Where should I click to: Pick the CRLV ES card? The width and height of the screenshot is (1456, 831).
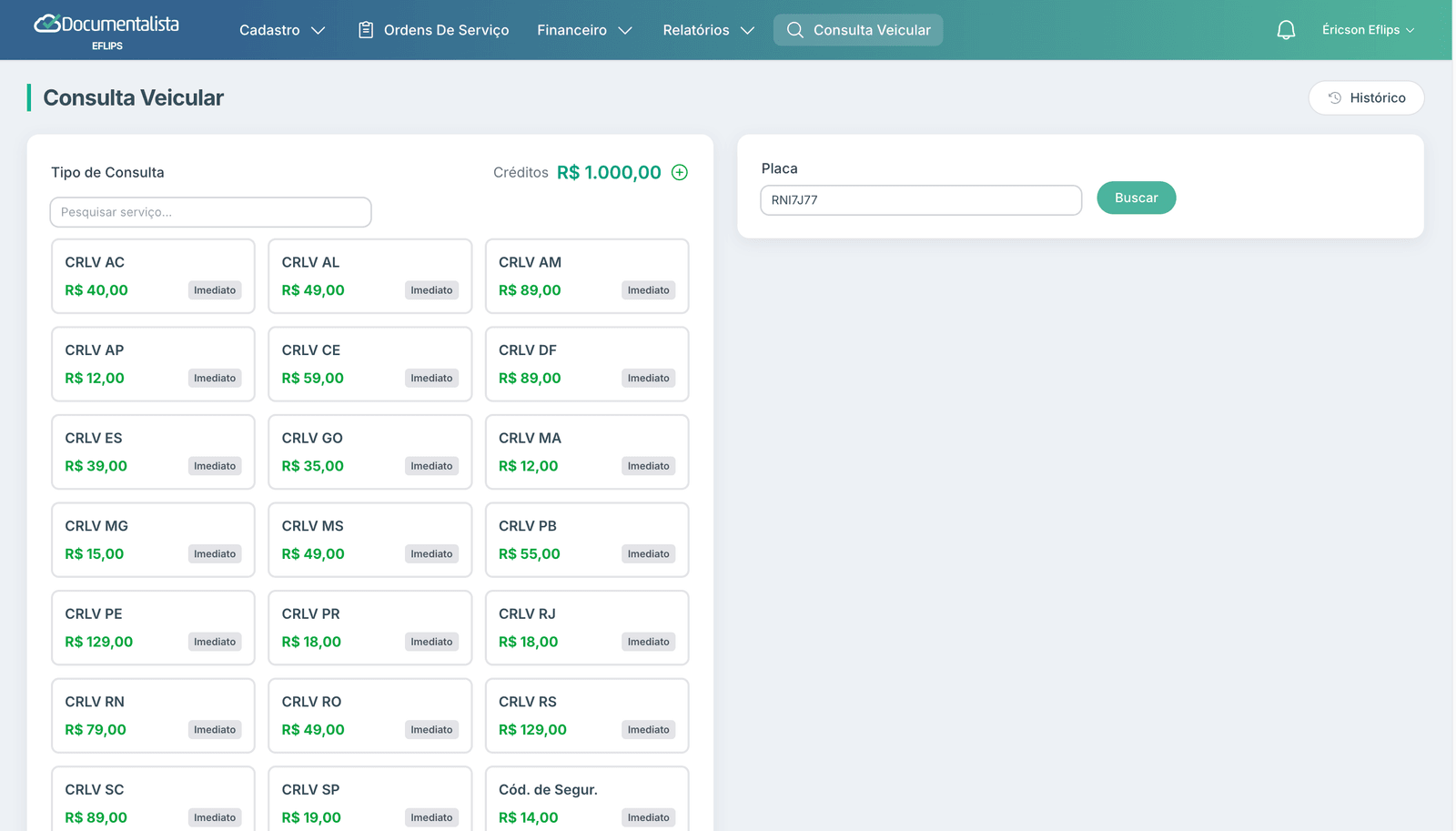(153, 451)
